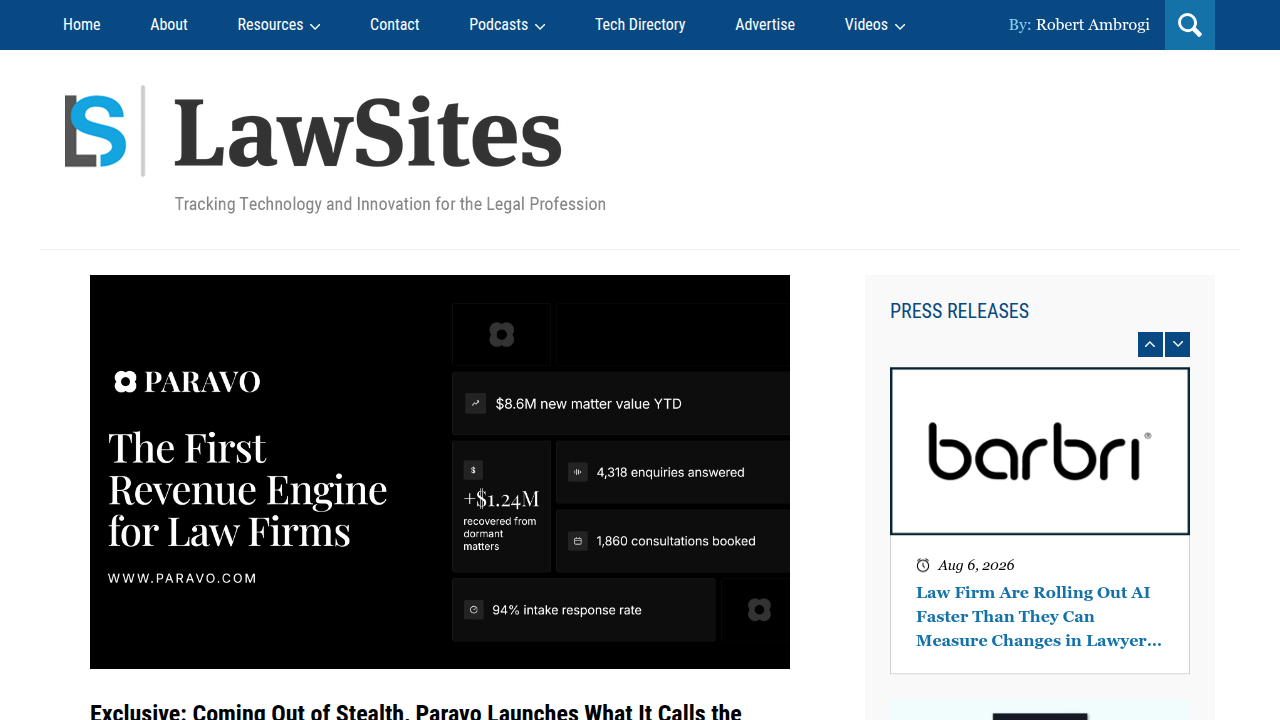Show next press release with down arrow
Image resolution: width=1280 pixels, height=720 pixels.
tap(1178, 344)
